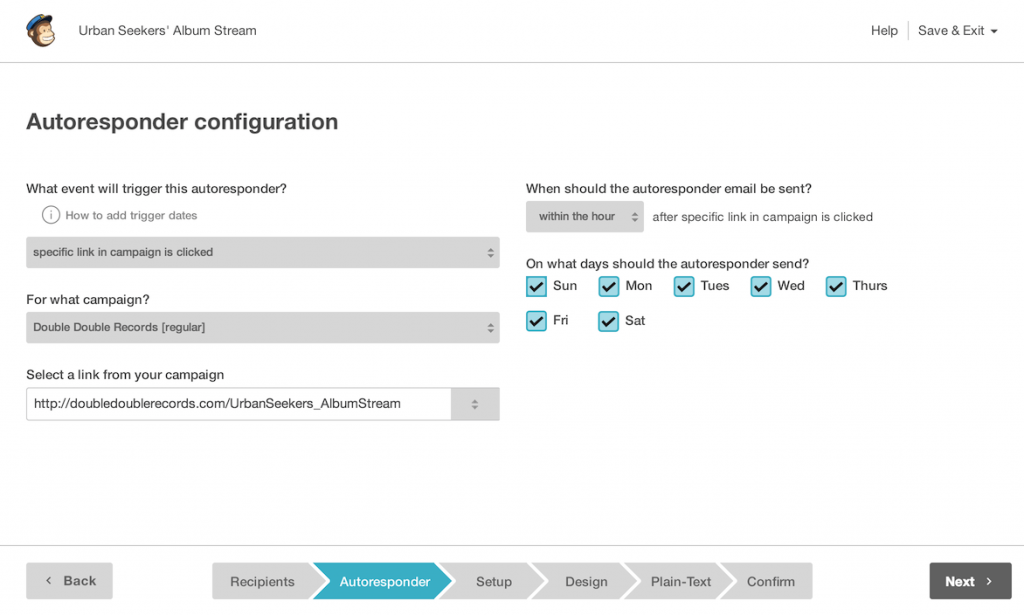Click the campaign link selector arrows
1024x615 pixels.
(x=475, y=404)
